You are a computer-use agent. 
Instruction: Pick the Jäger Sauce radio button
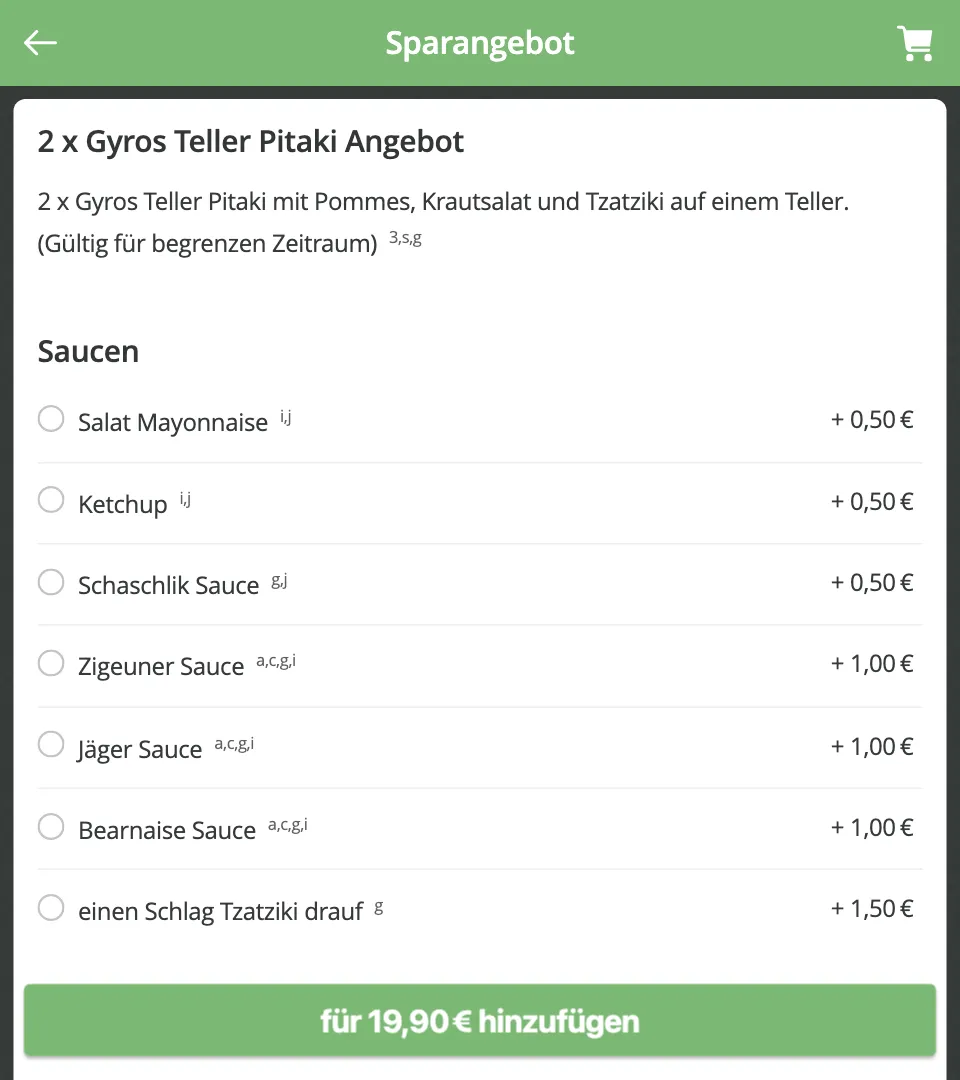coord(51,745)
